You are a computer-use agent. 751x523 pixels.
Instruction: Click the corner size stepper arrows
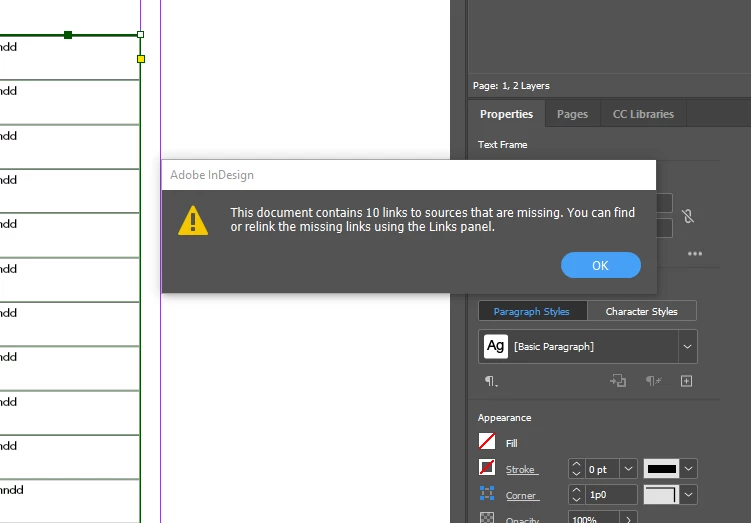[x=577, y=495]
